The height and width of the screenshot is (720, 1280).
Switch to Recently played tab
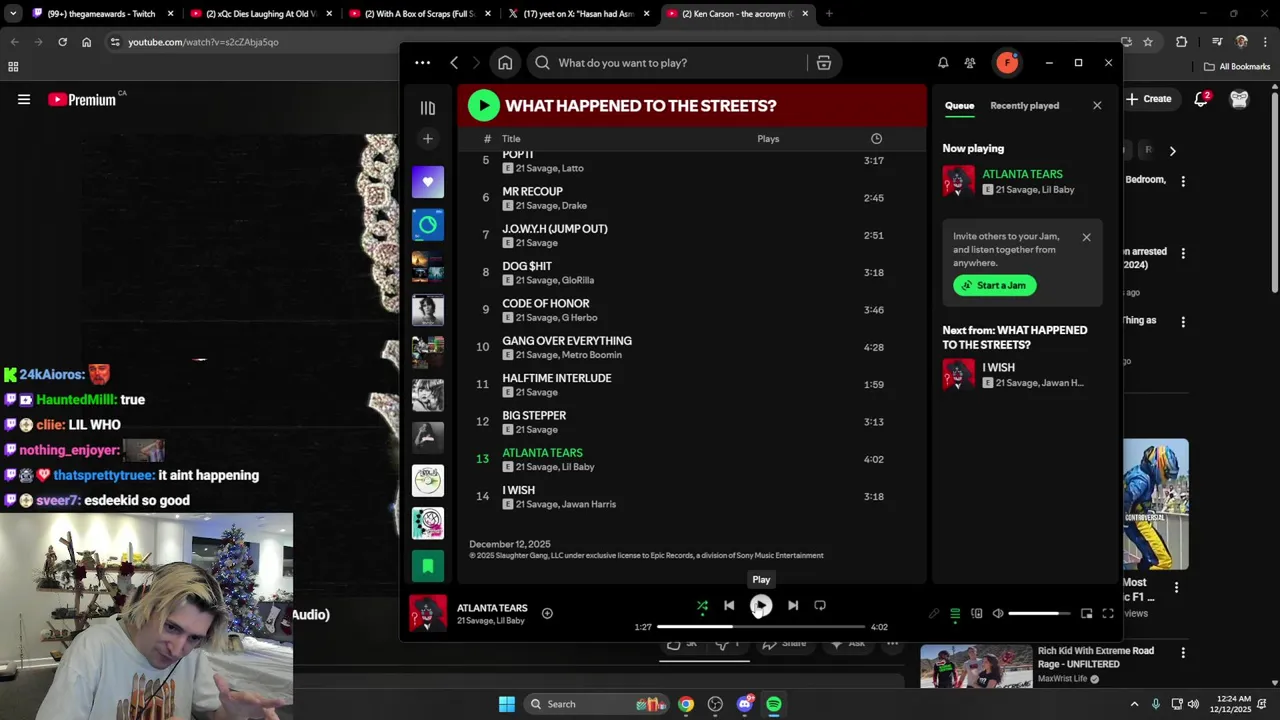click(1024, 106)
